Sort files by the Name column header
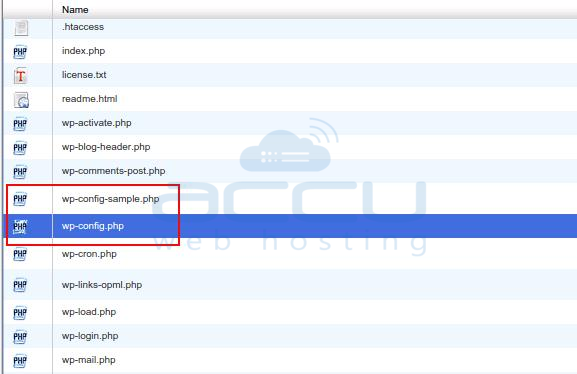 coord(75,10)
